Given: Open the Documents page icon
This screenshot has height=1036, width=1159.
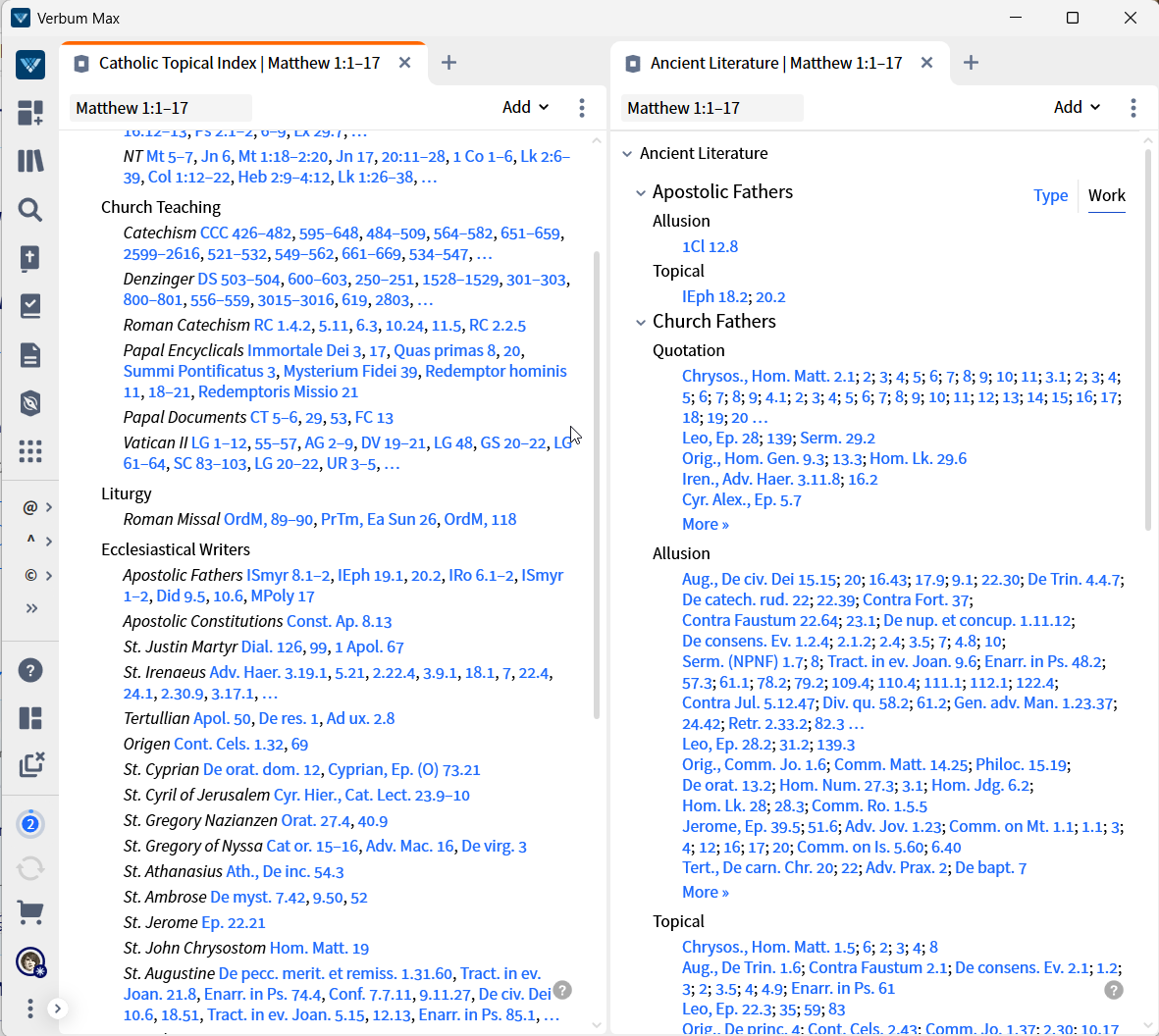Looking at the screenshot, I should (x=30, y=355).
